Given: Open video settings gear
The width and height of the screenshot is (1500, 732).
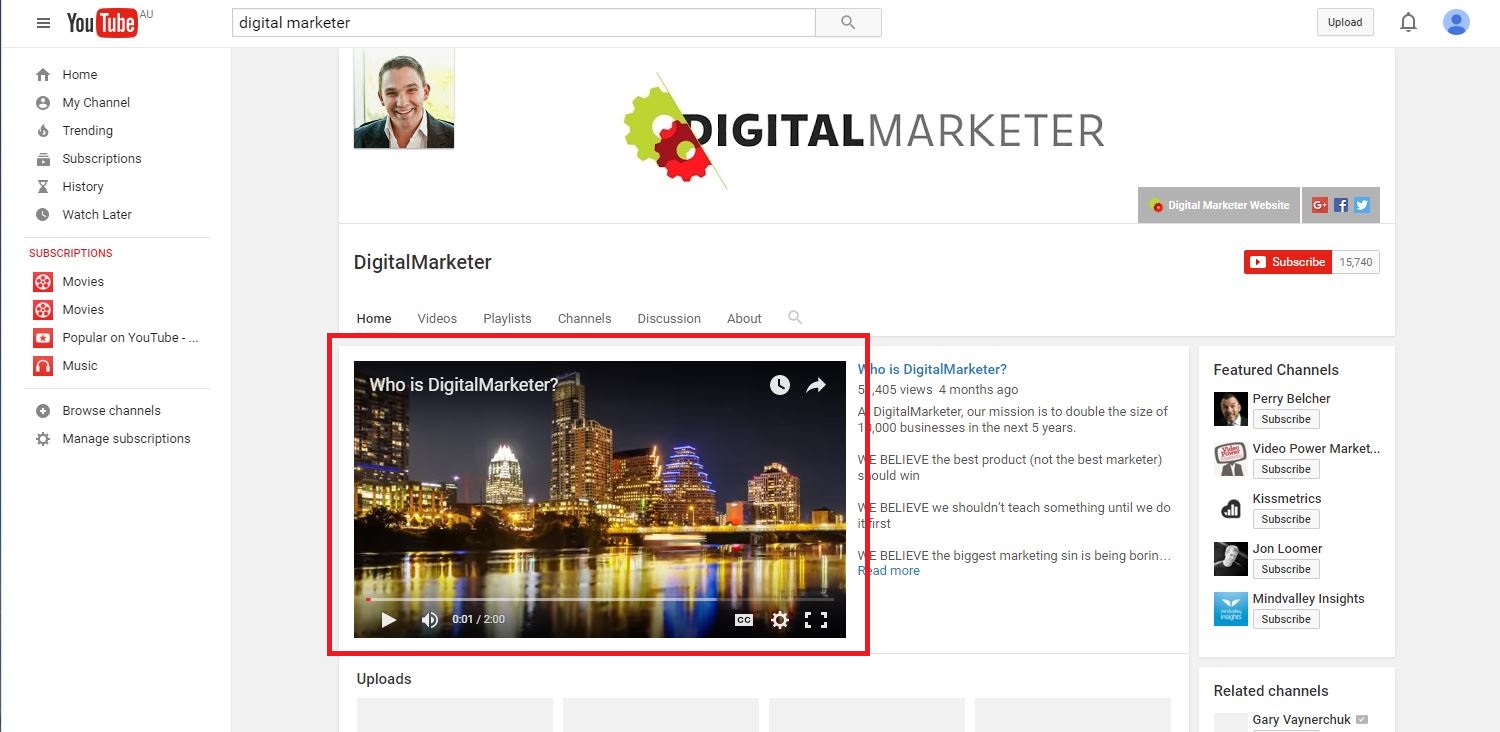Looking at the screenshot, I should 780,620.
